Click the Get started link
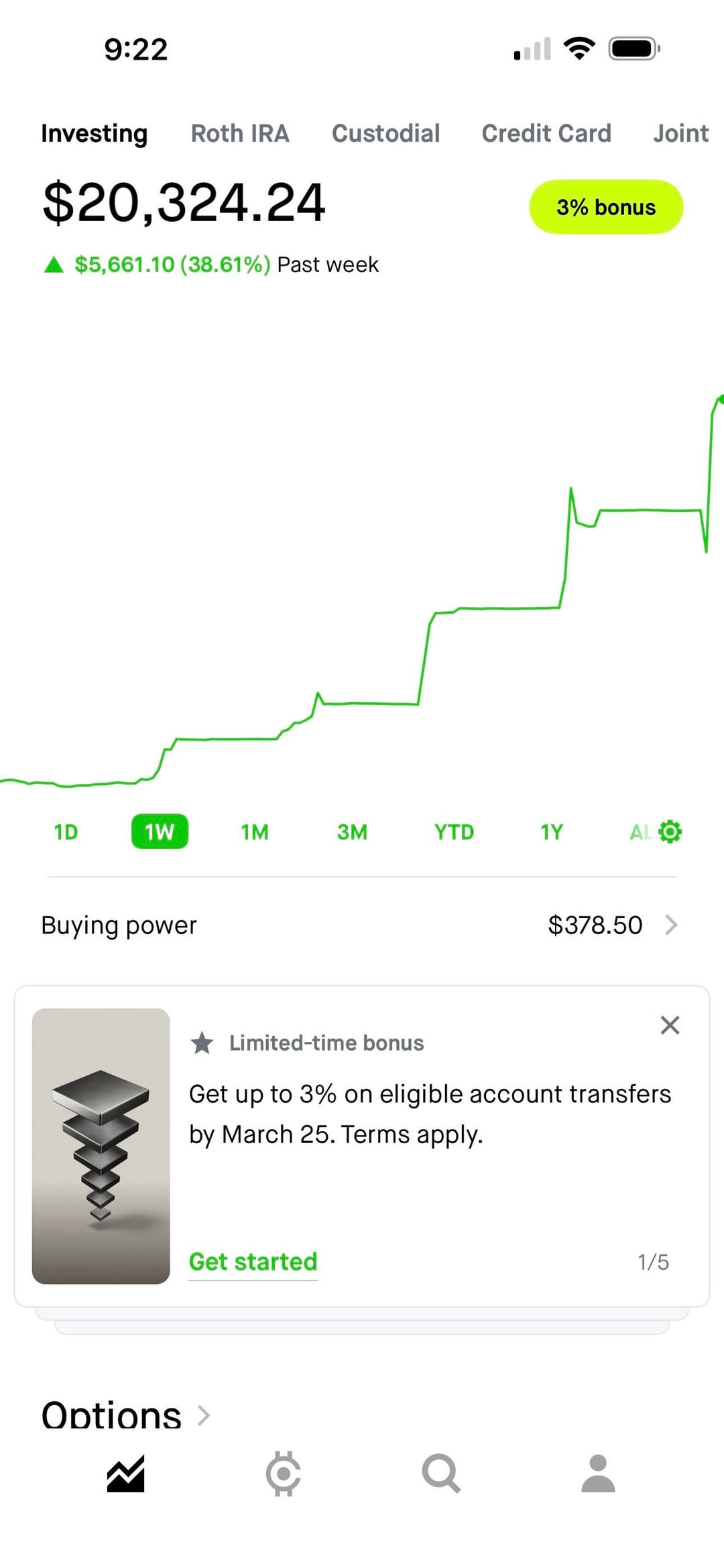This screenshot has height=1568, width=724. (253, 1262)
